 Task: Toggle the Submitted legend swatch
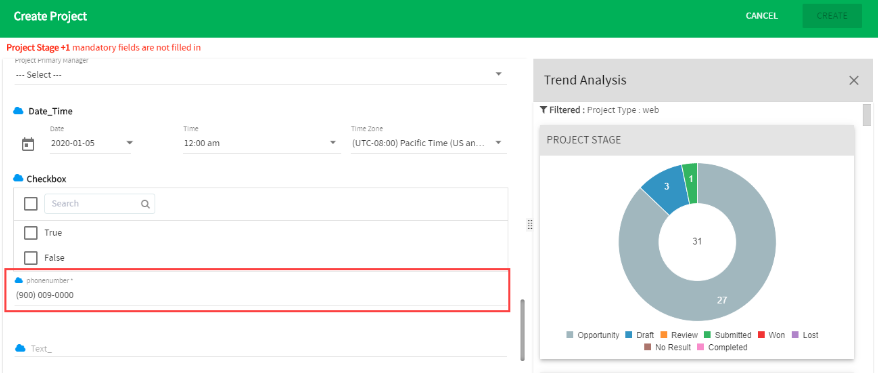pyautogui.click(x=707, y=335)
